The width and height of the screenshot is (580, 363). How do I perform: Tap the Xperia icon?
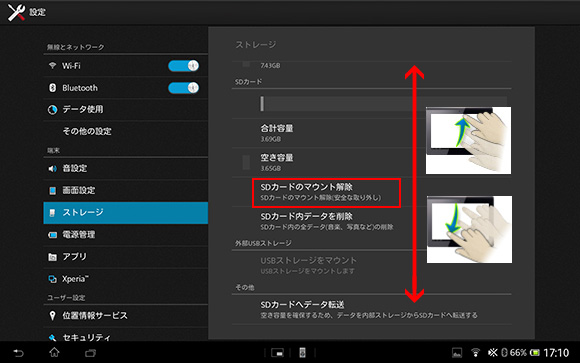52,279
